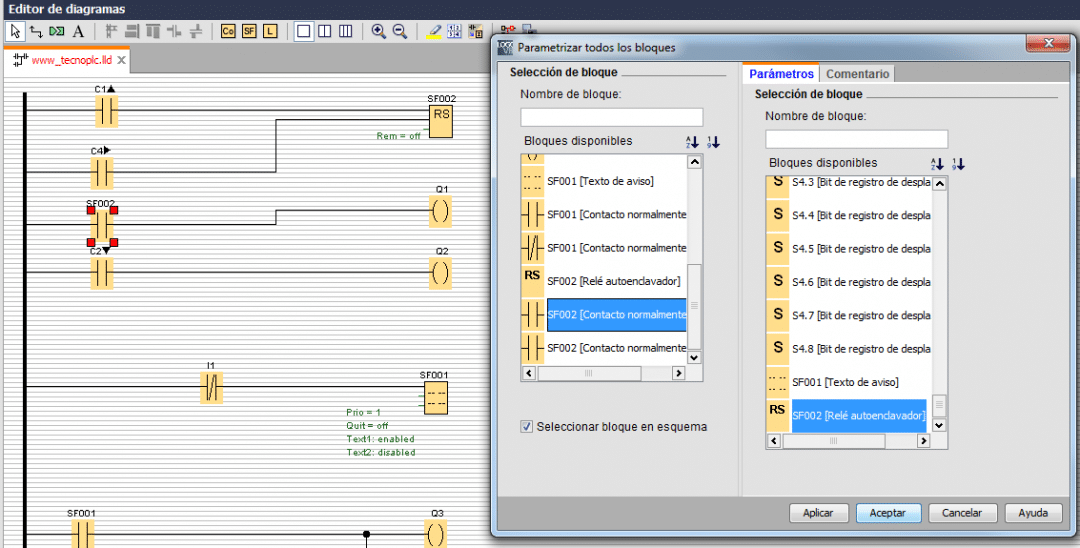Image resolution: width=1080 pixels, height=548 pixels.
Task: Select the arrow selection tool
Action: [x=15, y=31]
